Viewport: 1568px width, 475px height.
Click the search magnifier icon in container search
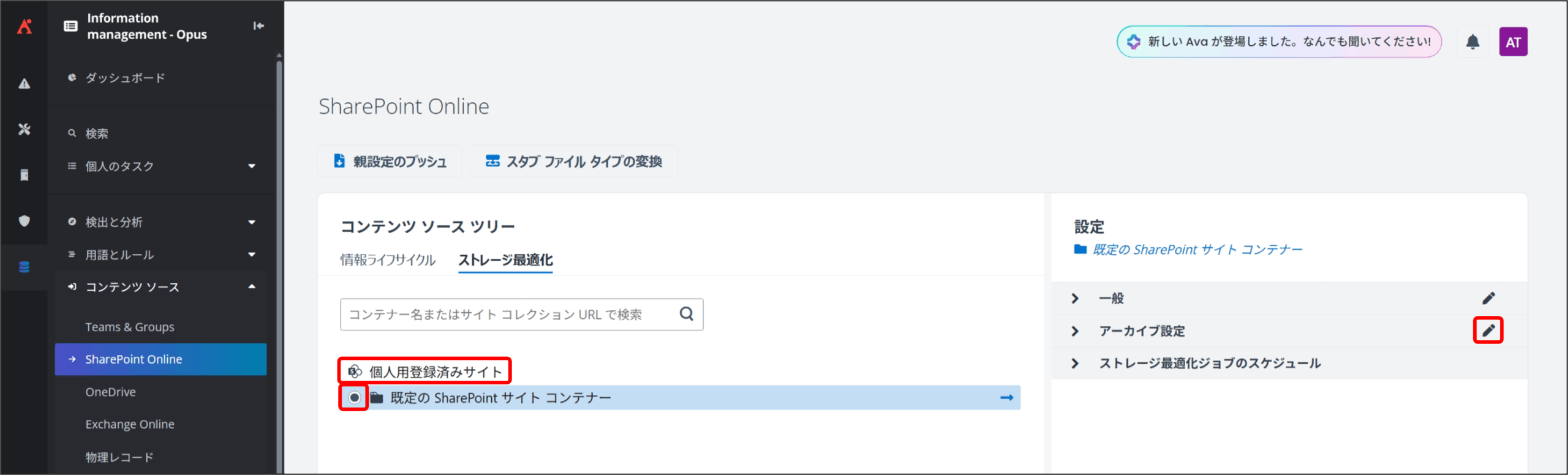pos(687,314)
